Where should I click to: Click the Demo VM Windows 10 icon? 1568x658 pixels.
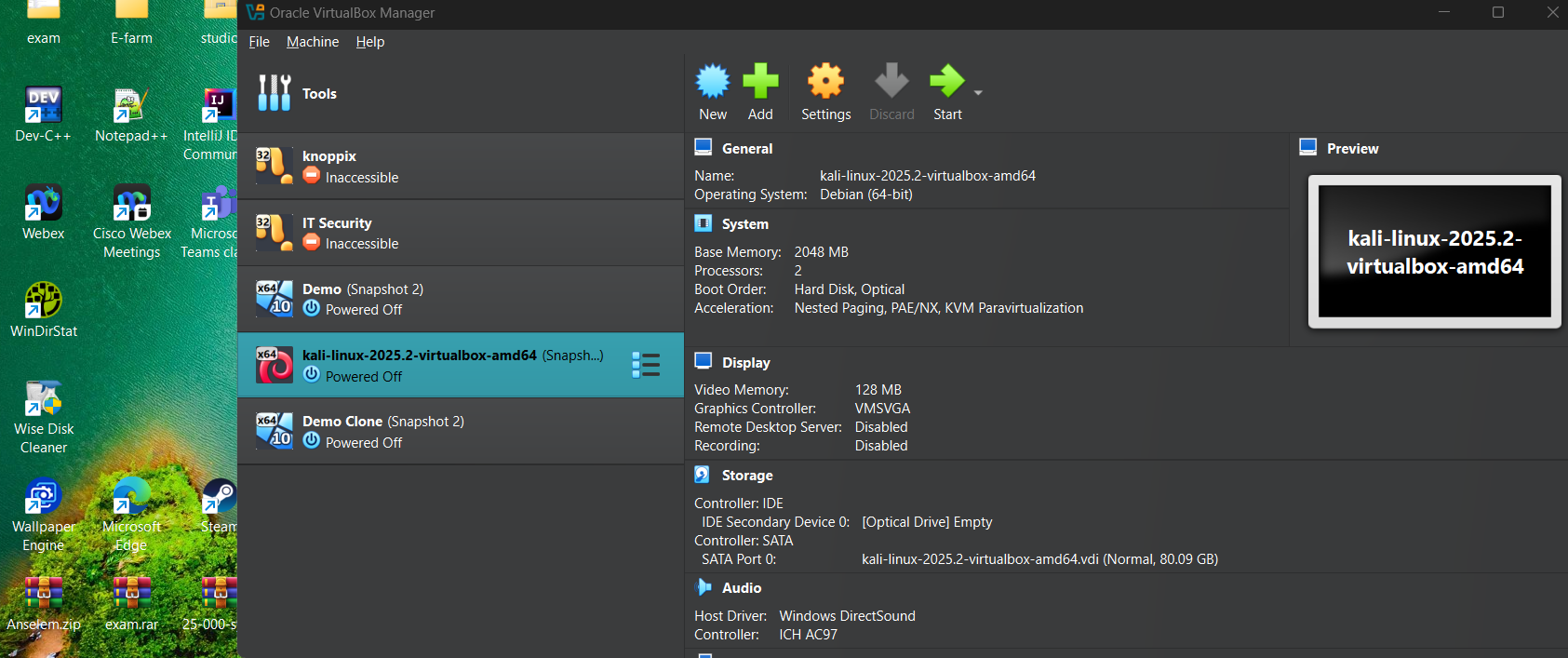(275, 300)
